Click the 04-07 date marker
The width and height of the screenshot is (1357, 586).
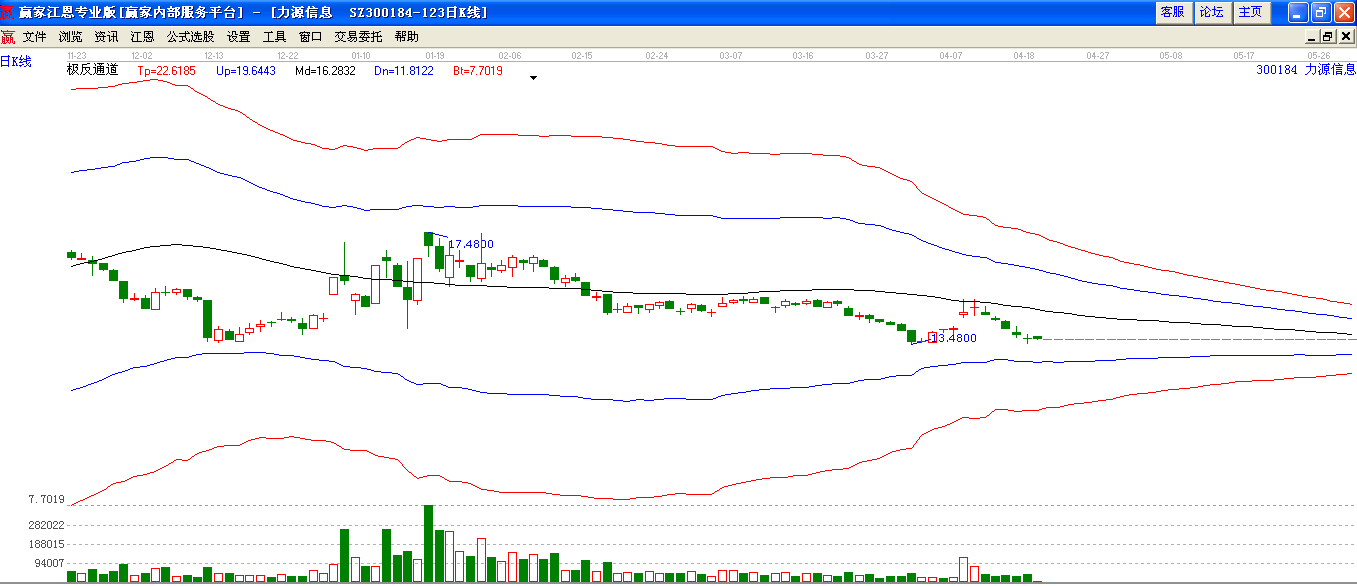tap(951, 56)
